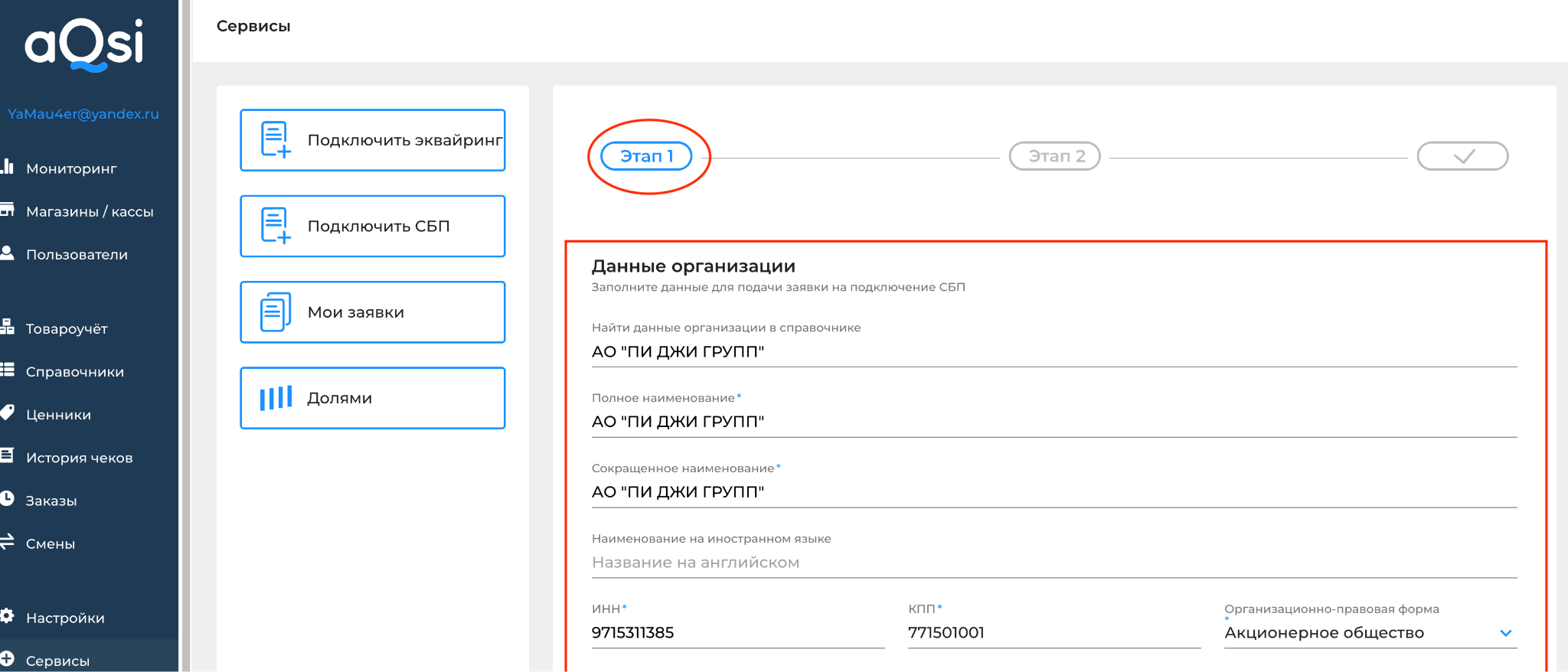
Task: Open История чеков in the sidebar
Action: [79, 458]
